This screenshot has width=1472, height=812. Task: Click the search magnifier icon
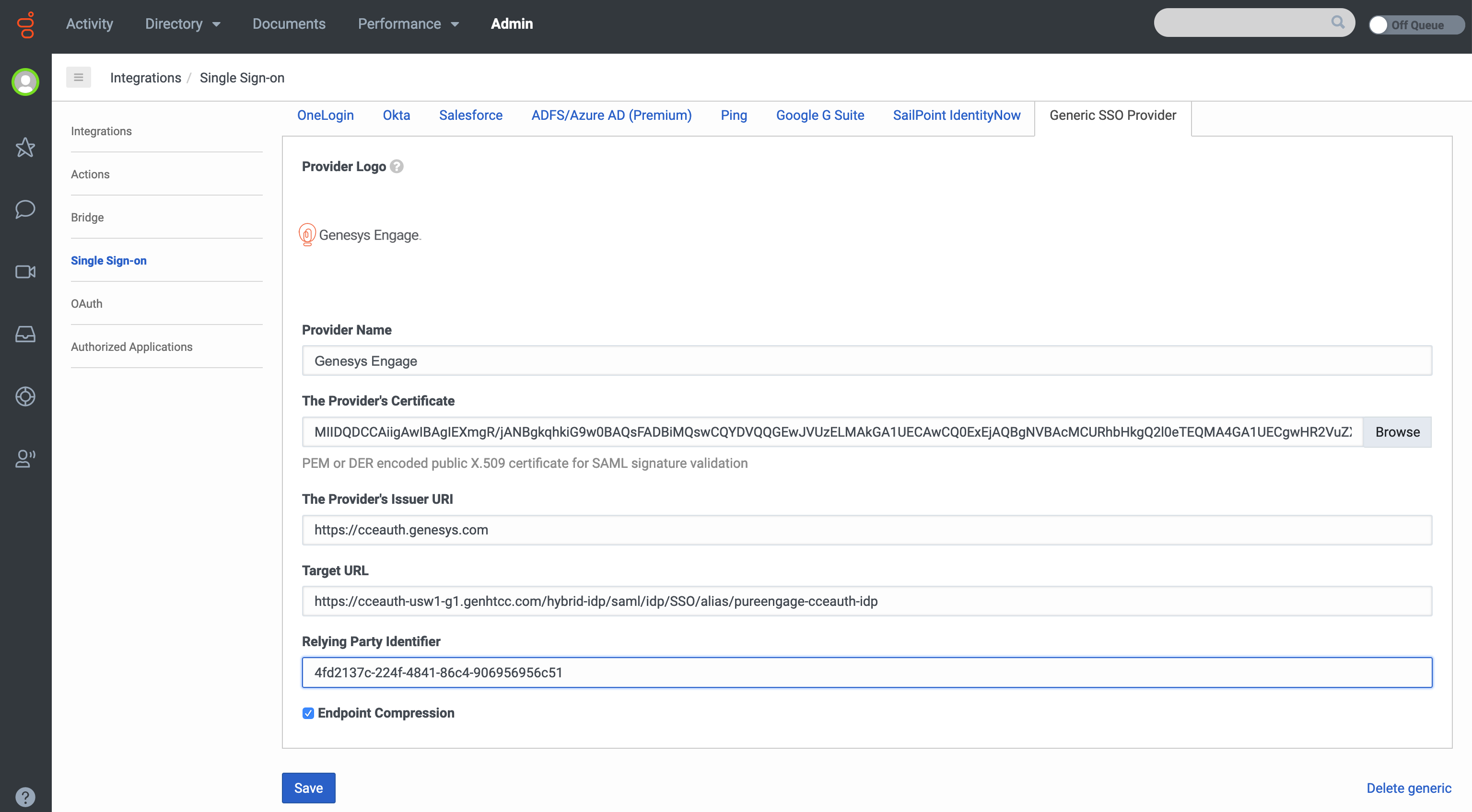click(x=1338, y=22)
